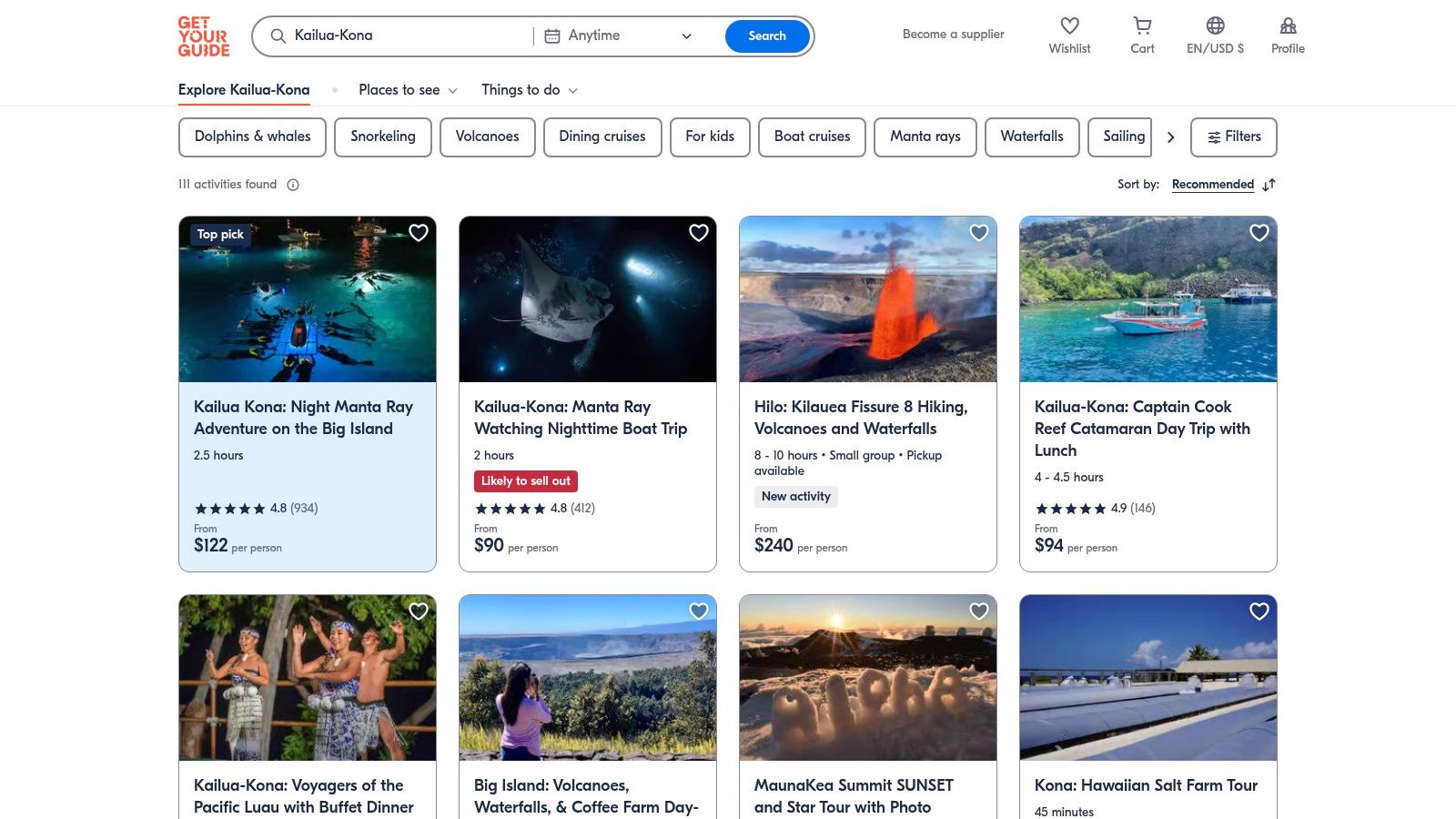Screen dimensions: 1456x819
Task: Open the Filters button
Action: click(x=1233, y=136)
